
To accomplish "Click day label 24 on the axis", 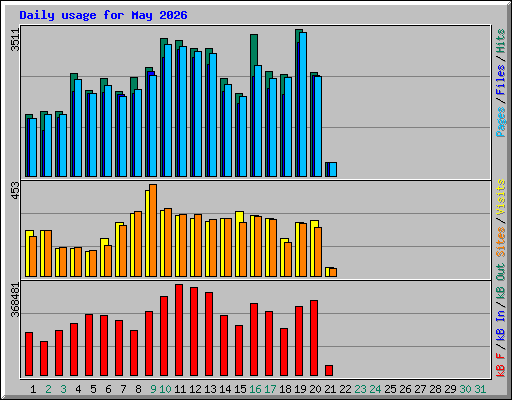I will [375, 389].
